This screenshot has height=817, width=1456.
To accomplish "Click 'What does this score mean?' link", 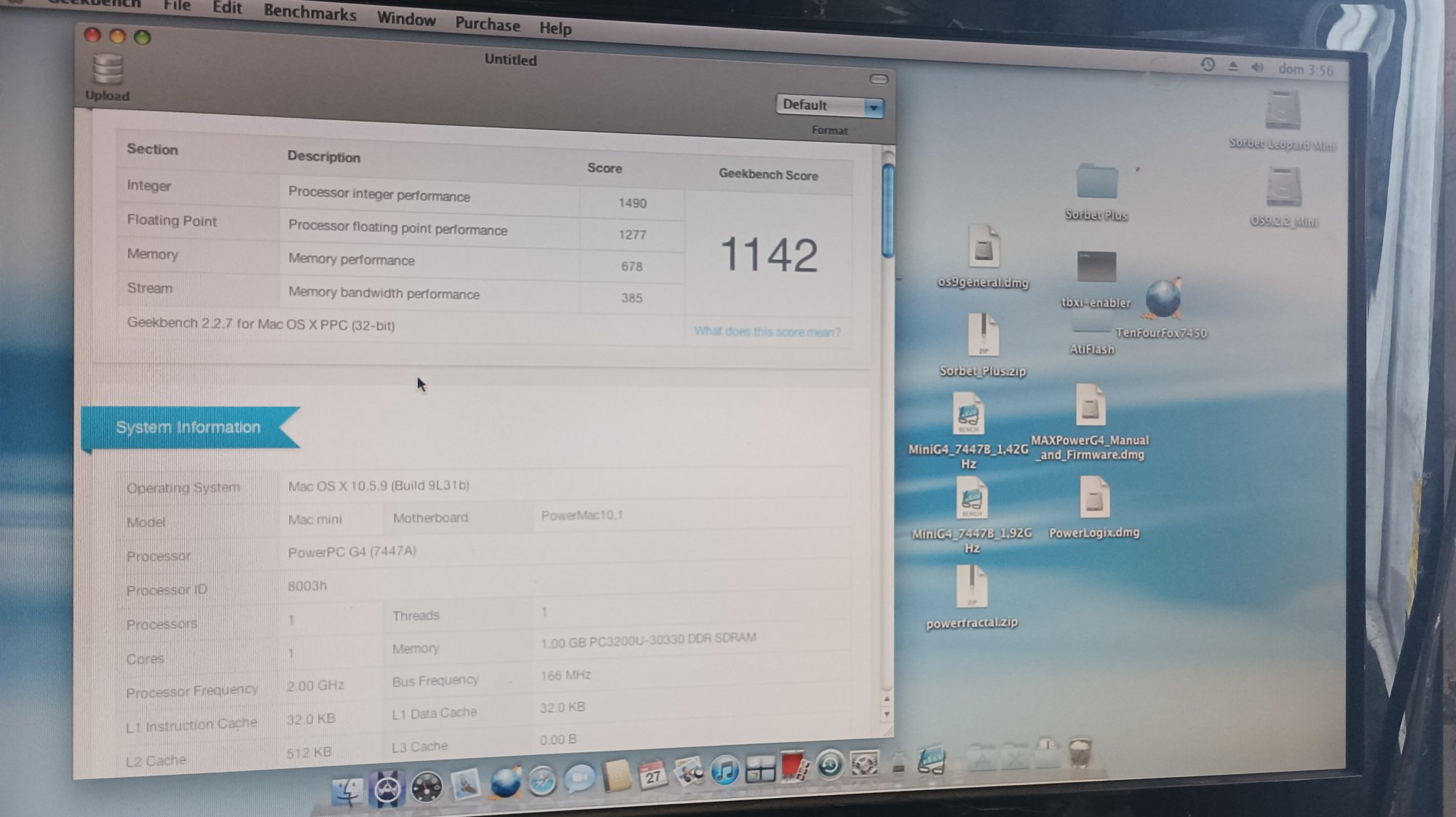I will (x=767, y=332).
